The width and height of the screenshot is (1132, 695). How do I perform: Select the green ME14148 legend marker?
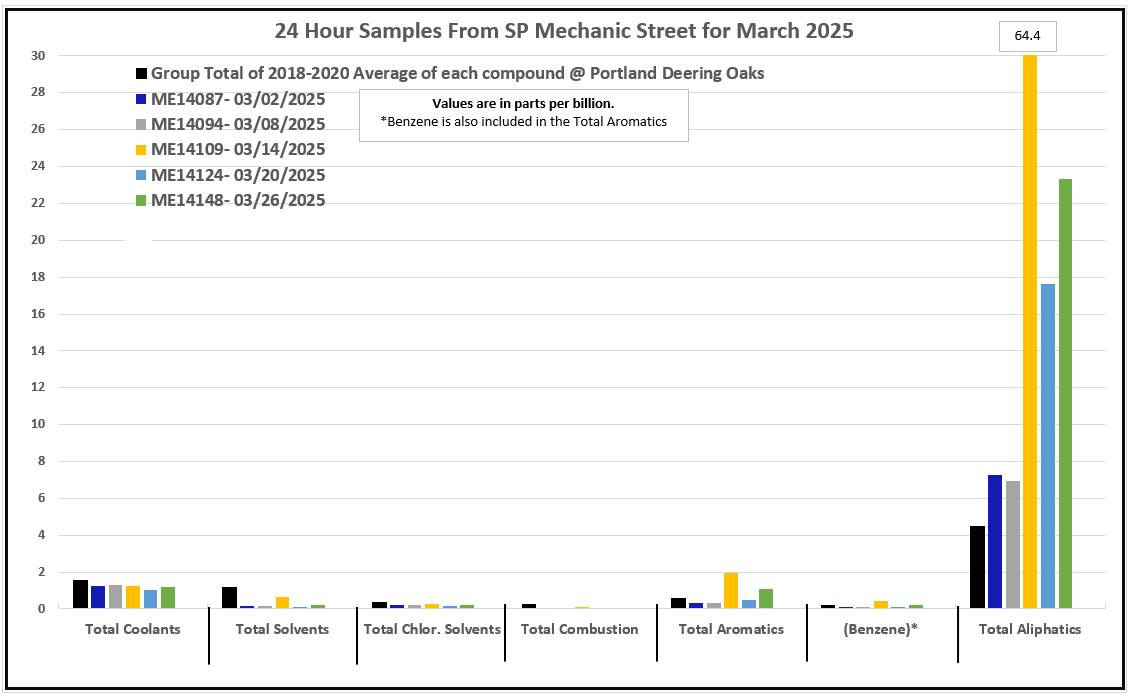point(142,200)
